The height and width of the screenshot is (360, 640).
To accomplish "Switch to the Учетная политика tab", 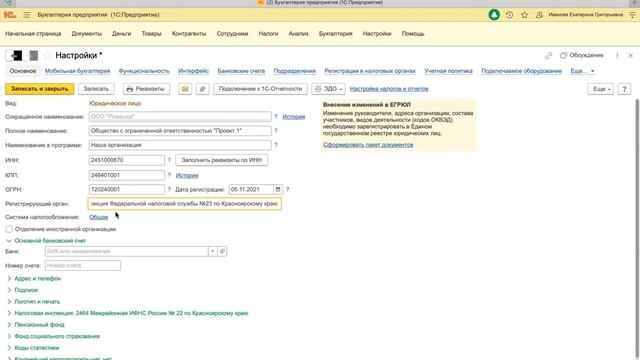I will click(x=448, y=71).
